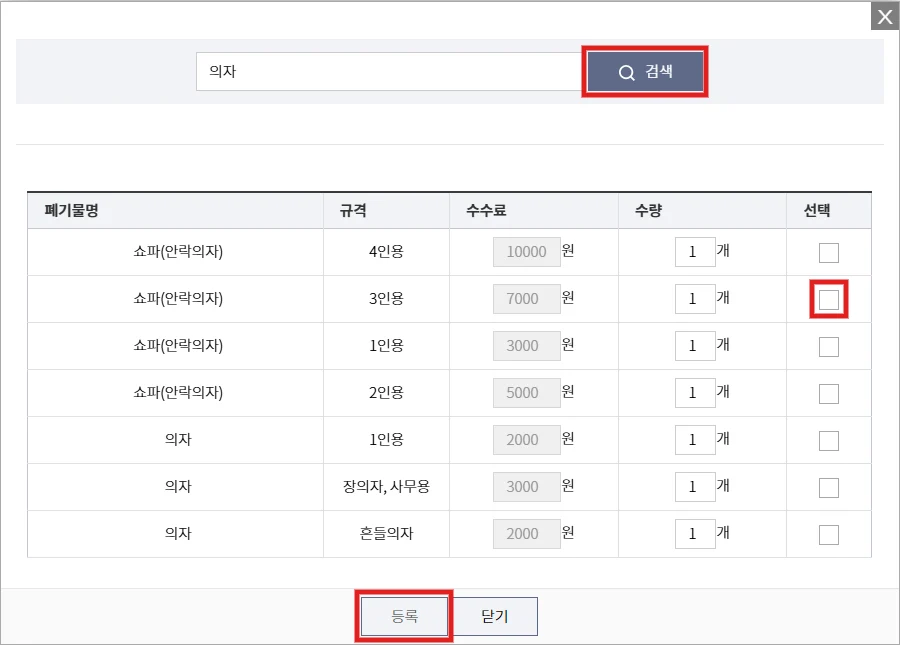Click 의자 name in 흔들의자 row
Screen dimensions: 900x645
[x=178, y=534]
